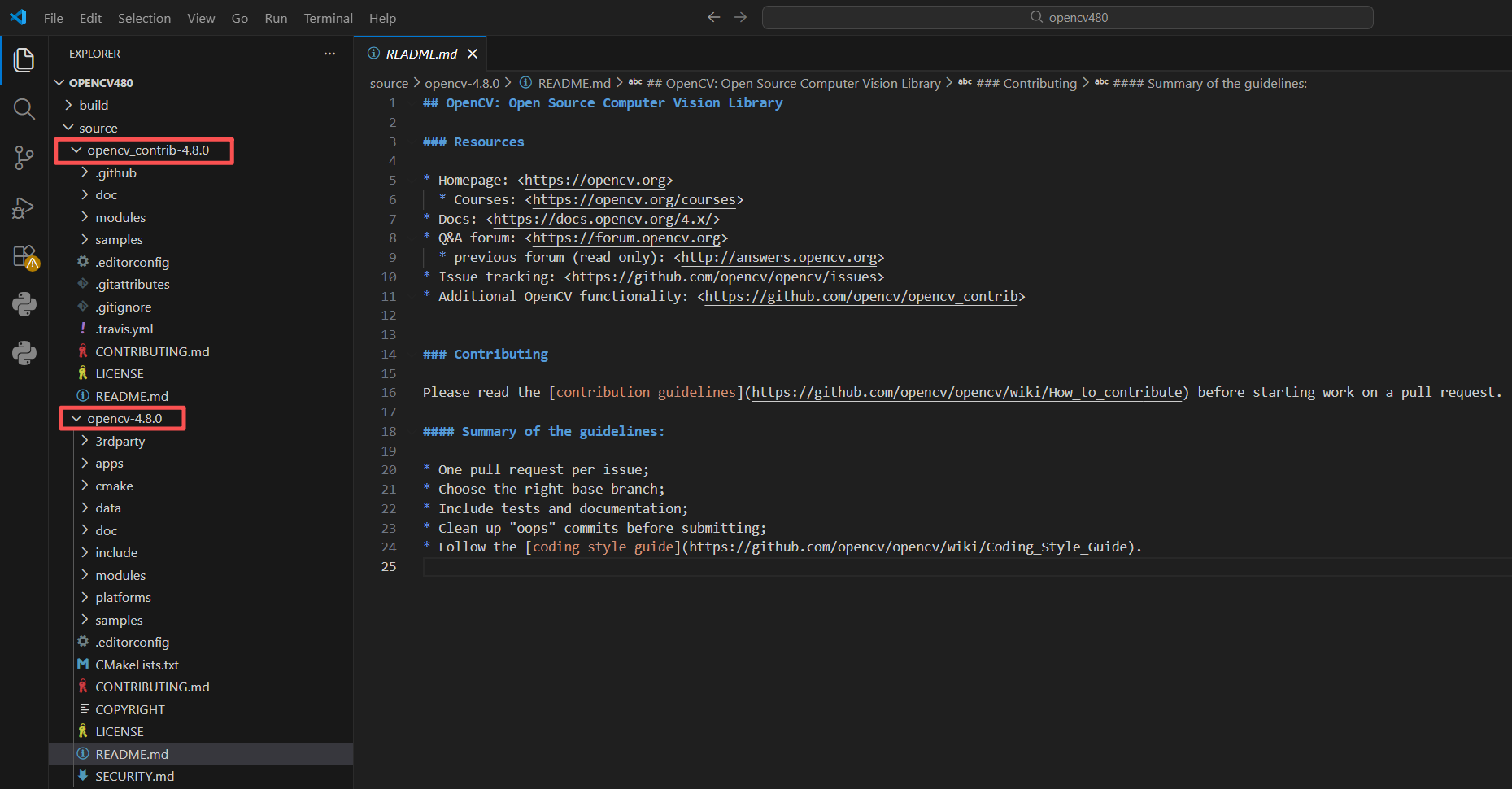Open the Extensions view with warning badge
Screen dimensions: 1512x789
pyautogui.click(x=25, y=257)
